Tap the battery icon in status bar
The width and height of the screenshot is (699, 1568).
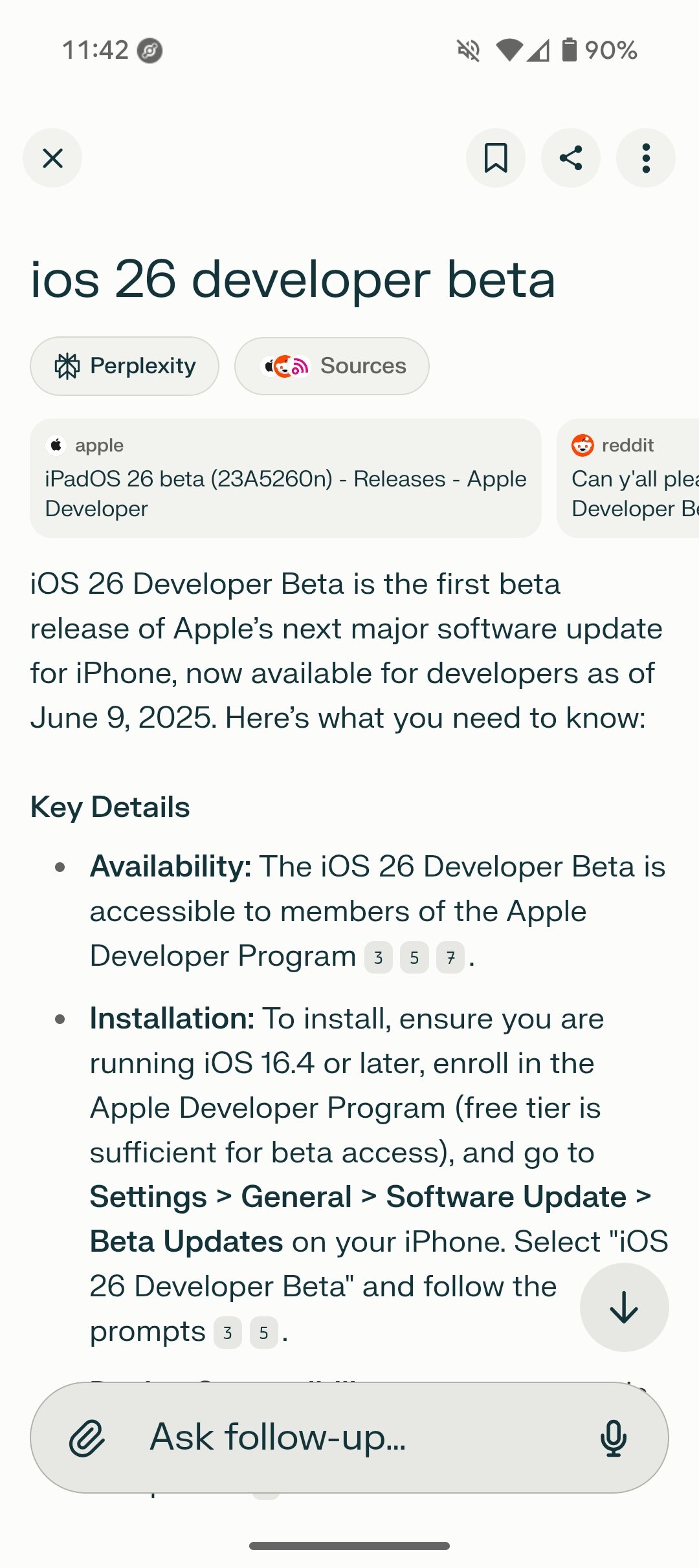(569, 50)
